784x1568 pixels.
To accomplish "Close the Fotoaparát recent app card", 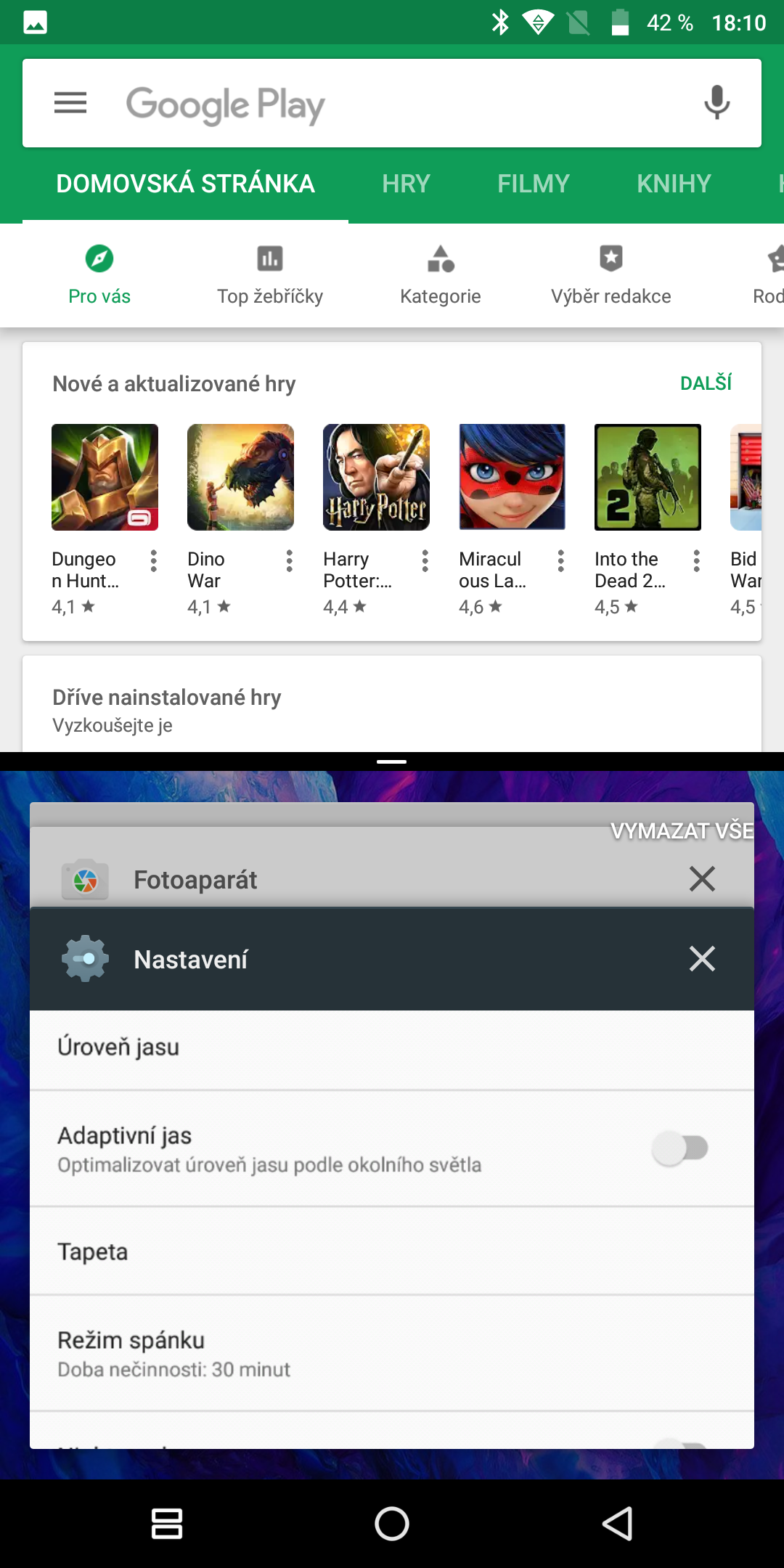I will pyautogui.click(x=702, y=878).
